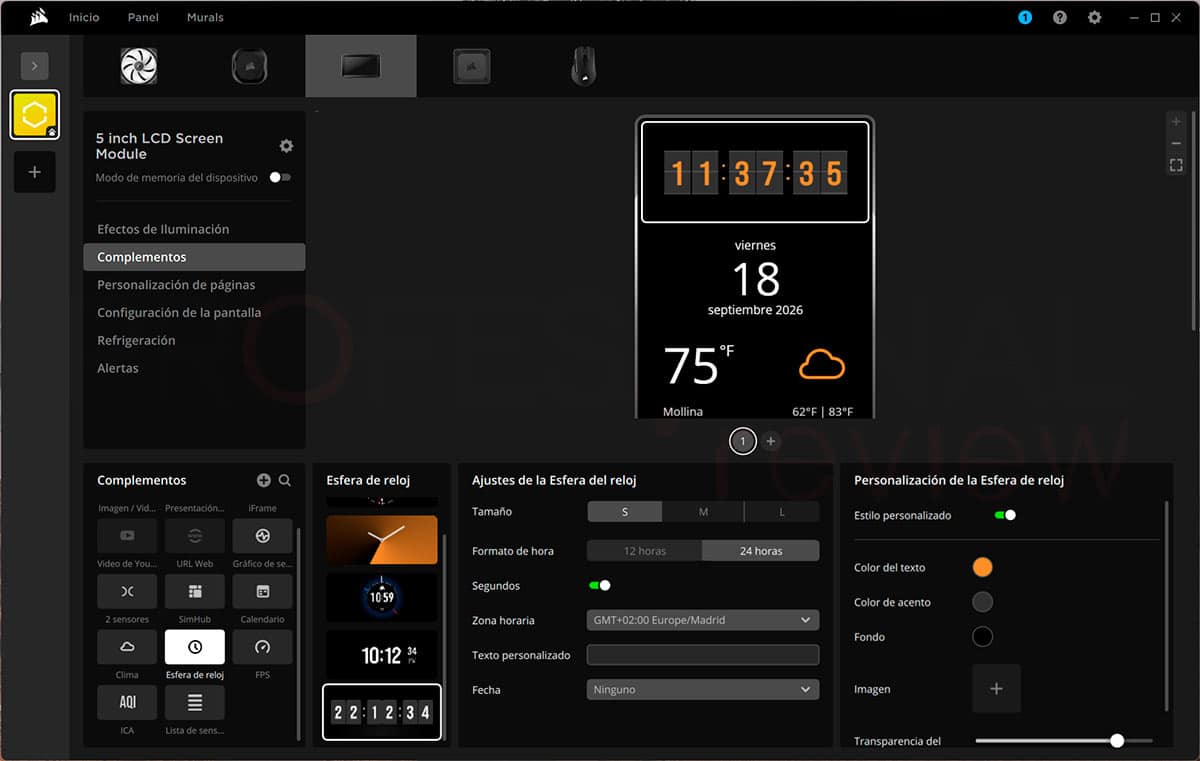Click the notification badge icon
The width and height of the screenshot is (1200, 761).
pyautogui.click(x=1025, y=18)
